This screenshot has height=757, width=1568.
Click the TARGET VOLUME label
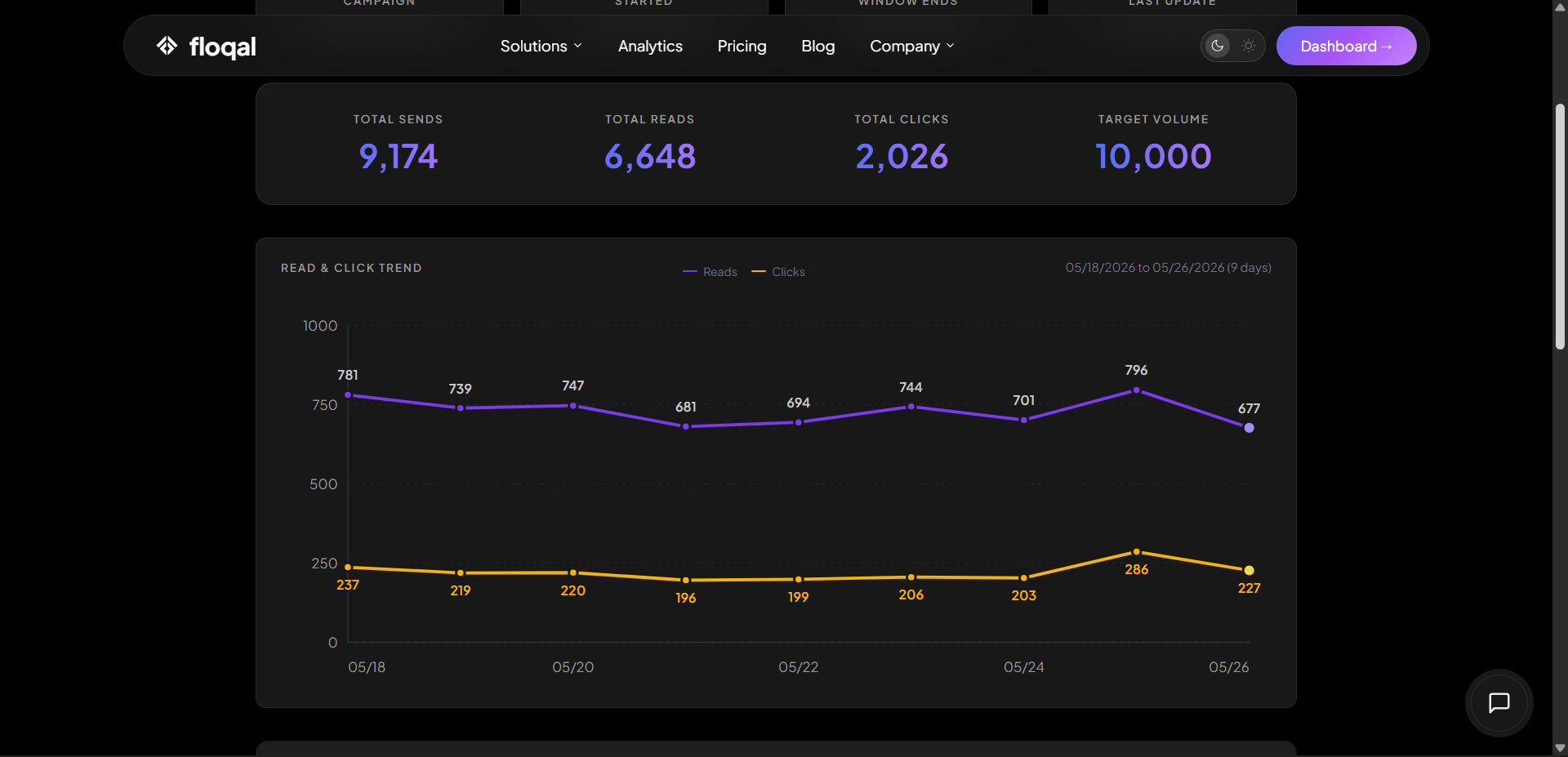(1153, 119)
